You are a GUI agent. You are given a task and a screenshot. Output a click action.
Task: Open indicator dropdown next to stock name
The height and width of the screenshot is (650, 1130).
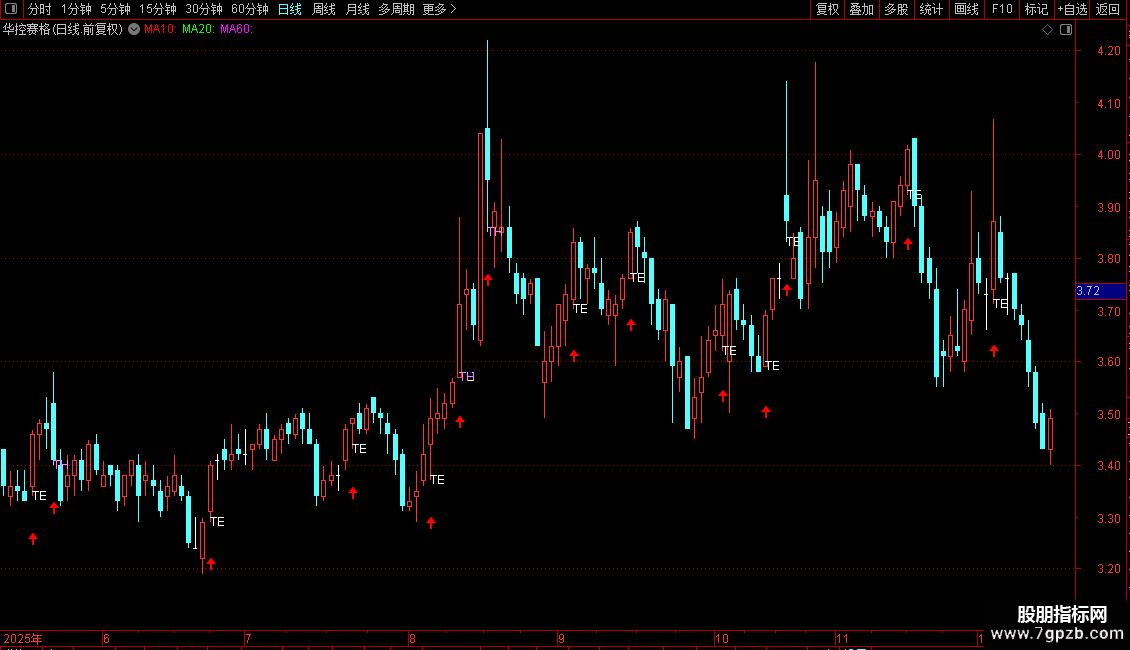pos(134,30)
